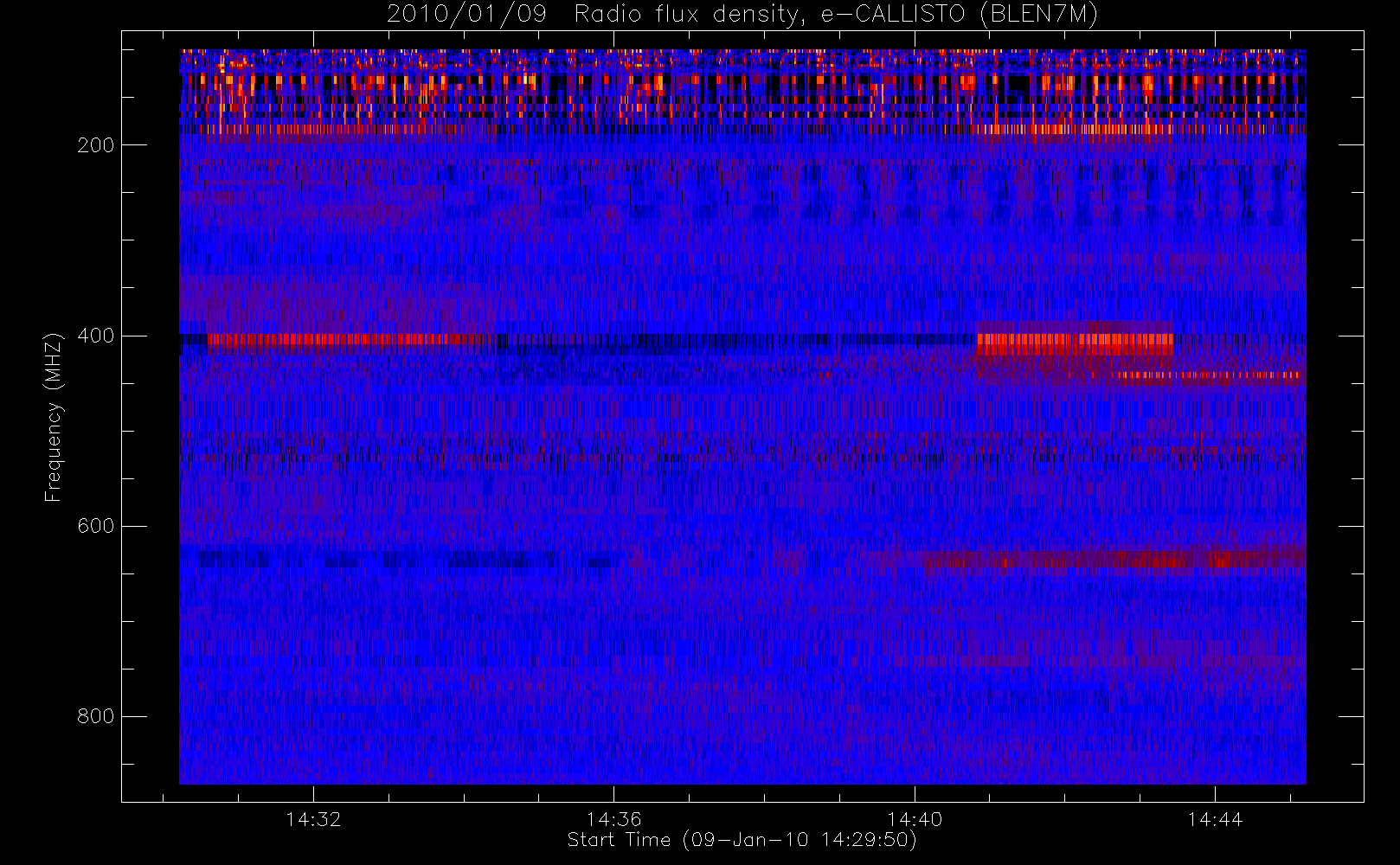
Task: Click the 200 frequency axis label
Action: click(x=95, y=145)
